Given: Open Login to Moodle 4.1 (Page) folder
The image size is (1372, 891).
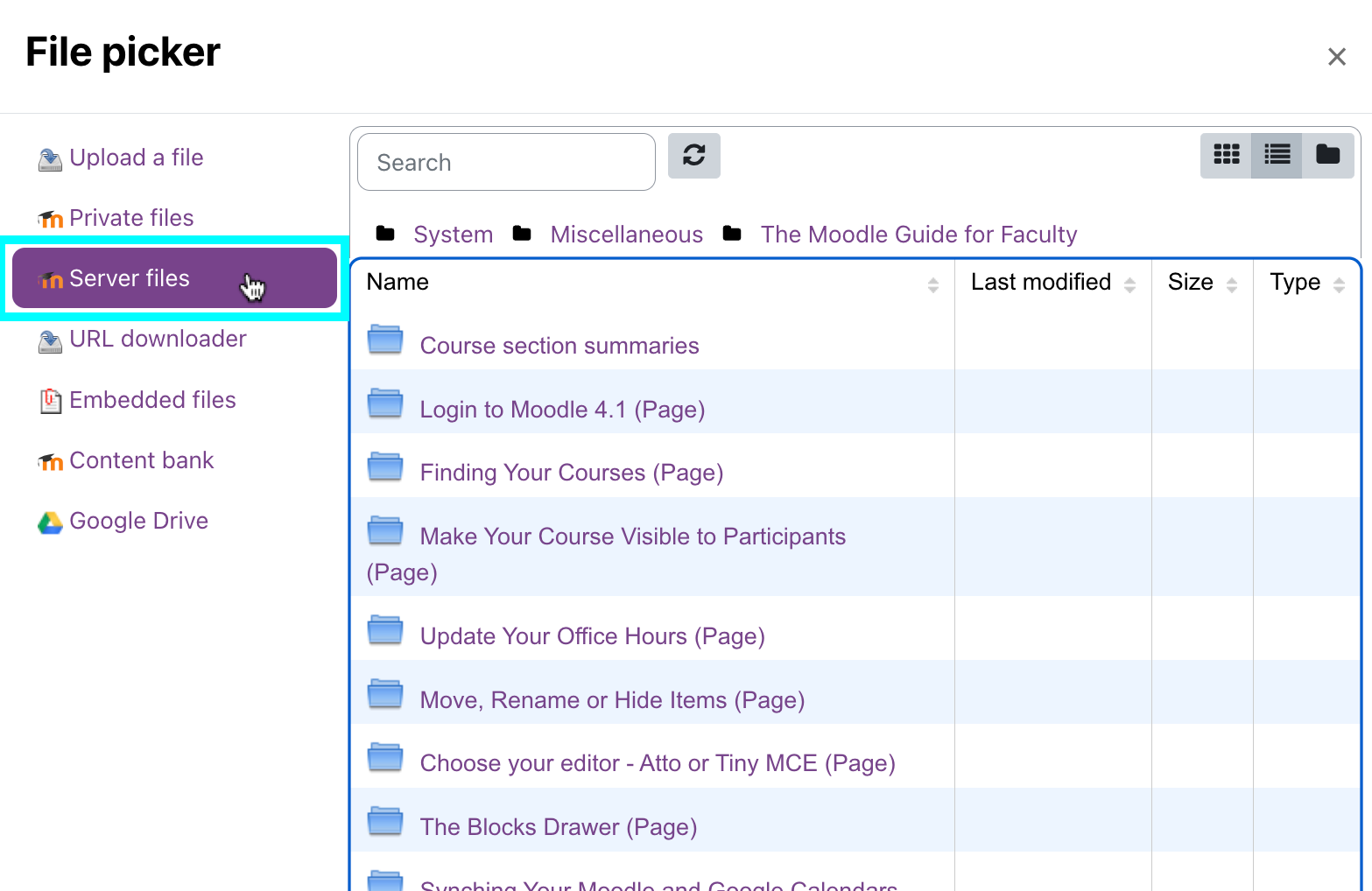Looking at the screenshot, I should [x=562, y=410].
